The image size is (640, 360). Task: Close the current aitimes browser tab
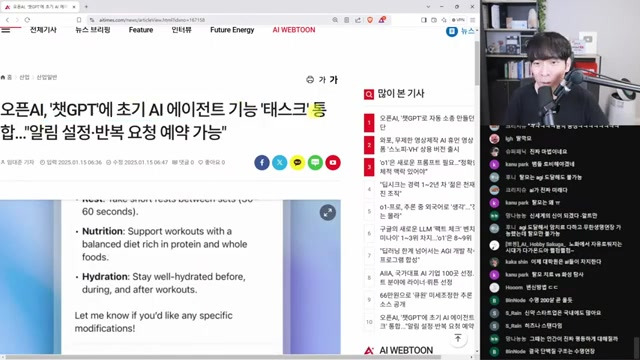tap(74, 7)
